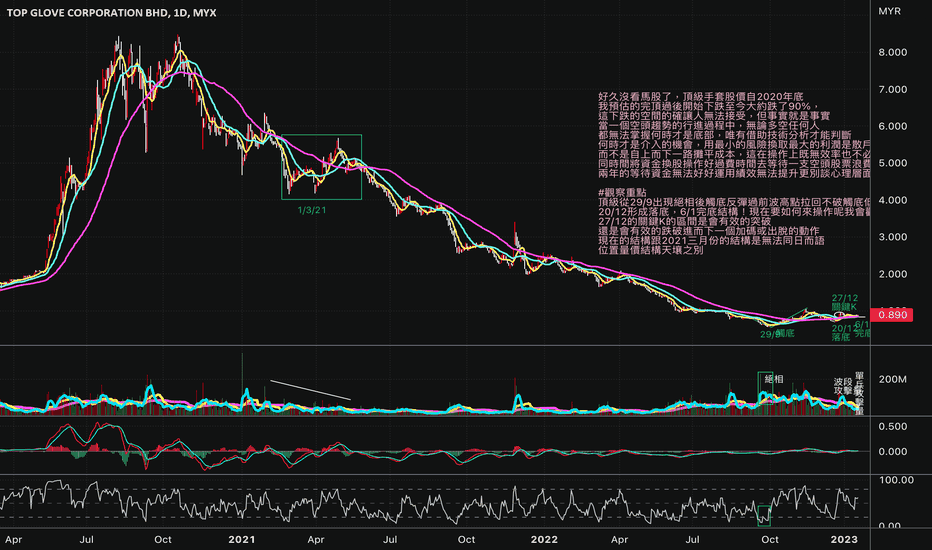Click the 2021 label on time axis
This screenshot has width=932, height=550.
(242, 539)
